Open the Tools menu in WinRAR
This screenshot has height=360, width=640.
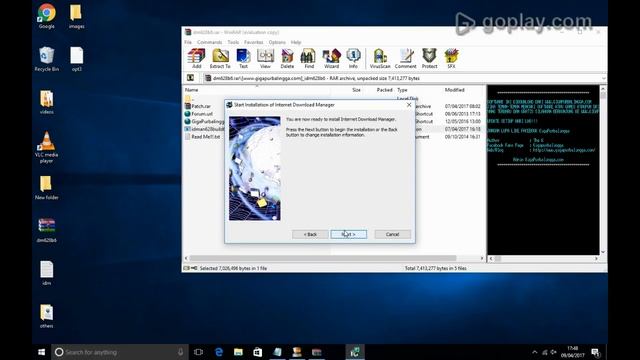click(233, 42)
